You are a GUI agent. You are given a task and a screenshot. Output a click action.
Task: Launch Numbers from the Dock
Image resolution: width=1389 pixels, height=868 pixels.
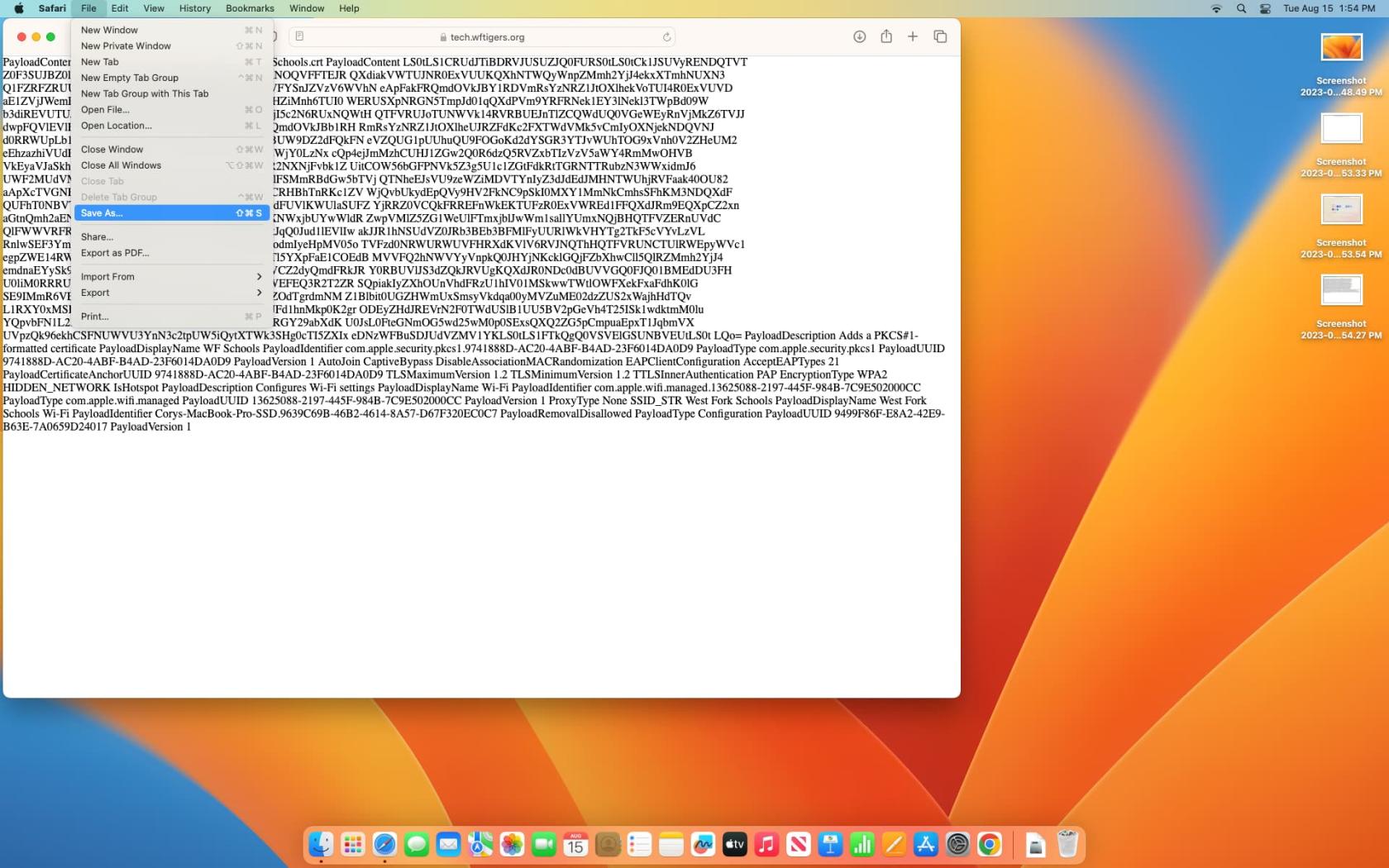click(x=862, y=844)
